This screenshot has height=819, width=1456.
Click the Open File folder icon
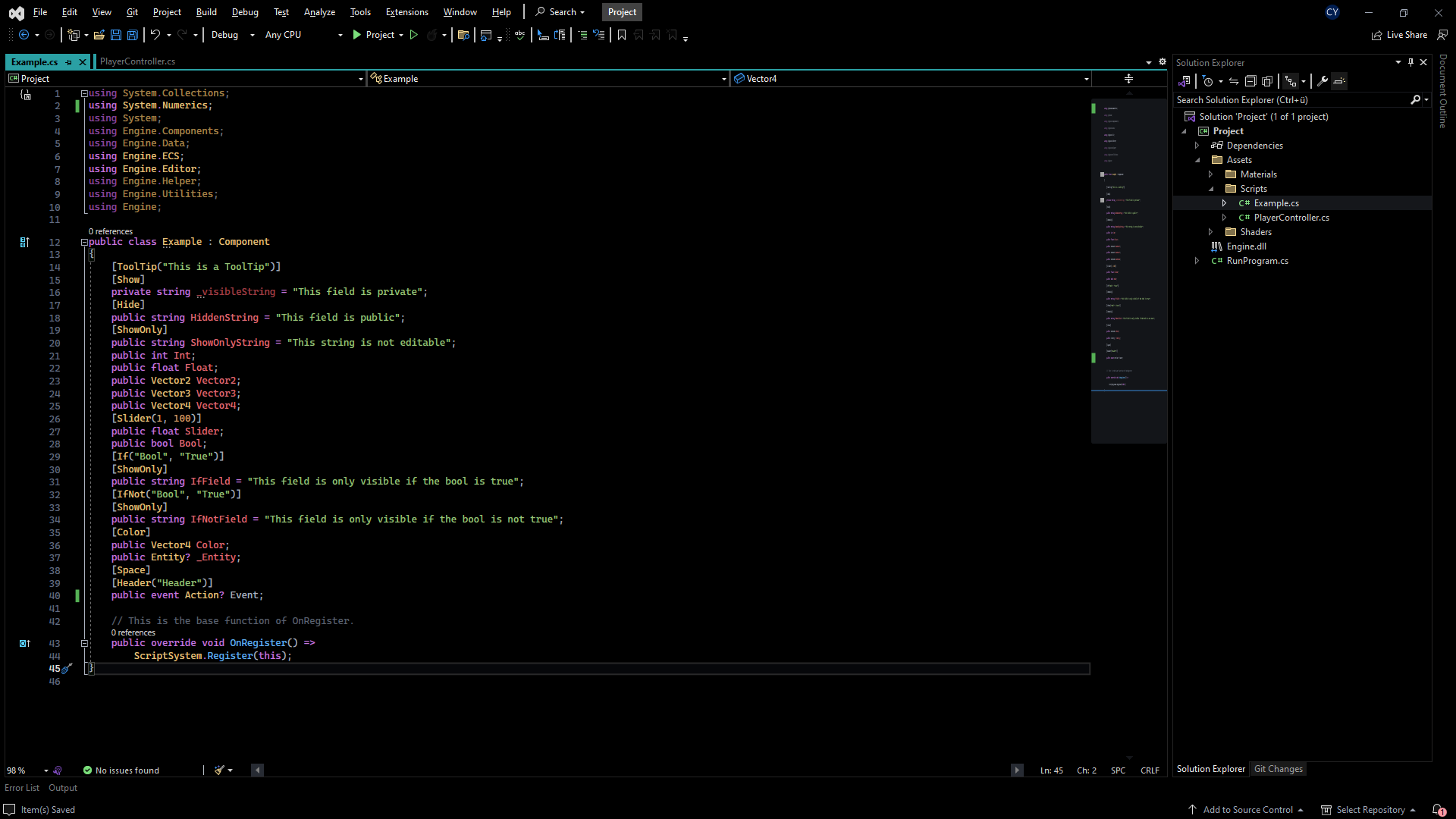coord(99,35)
